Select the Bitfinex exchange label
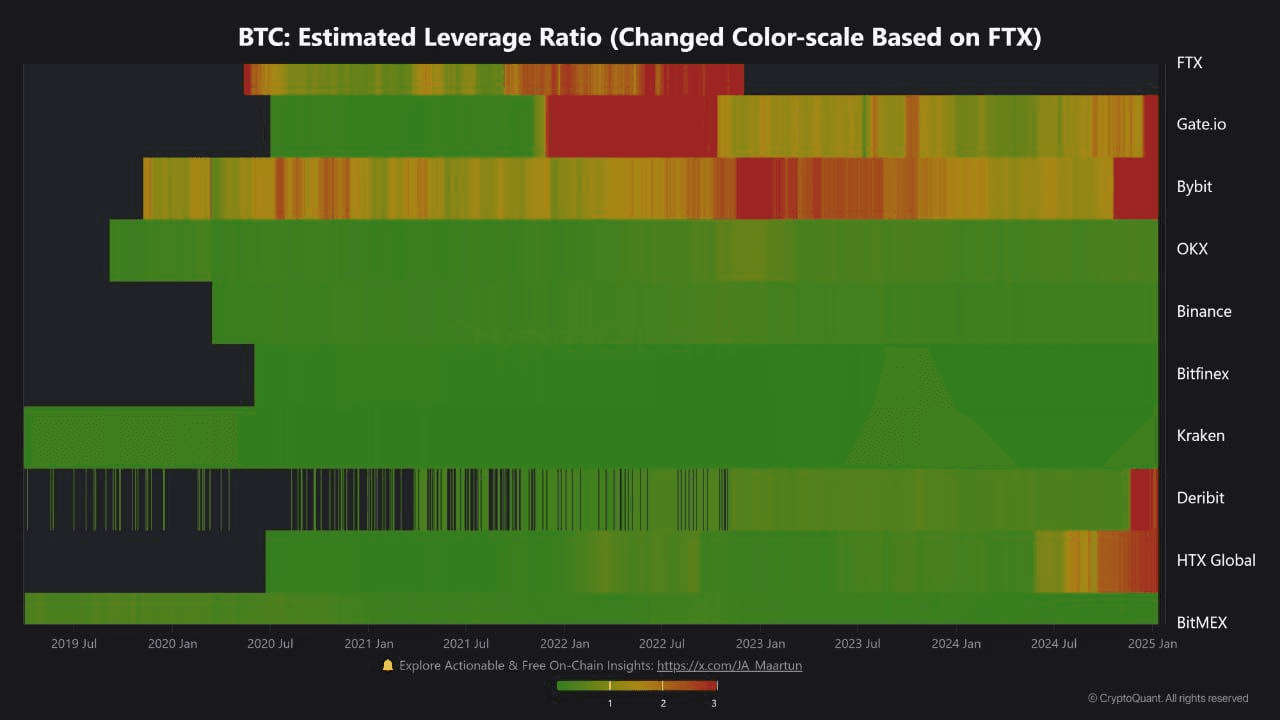 [1203, 373]
